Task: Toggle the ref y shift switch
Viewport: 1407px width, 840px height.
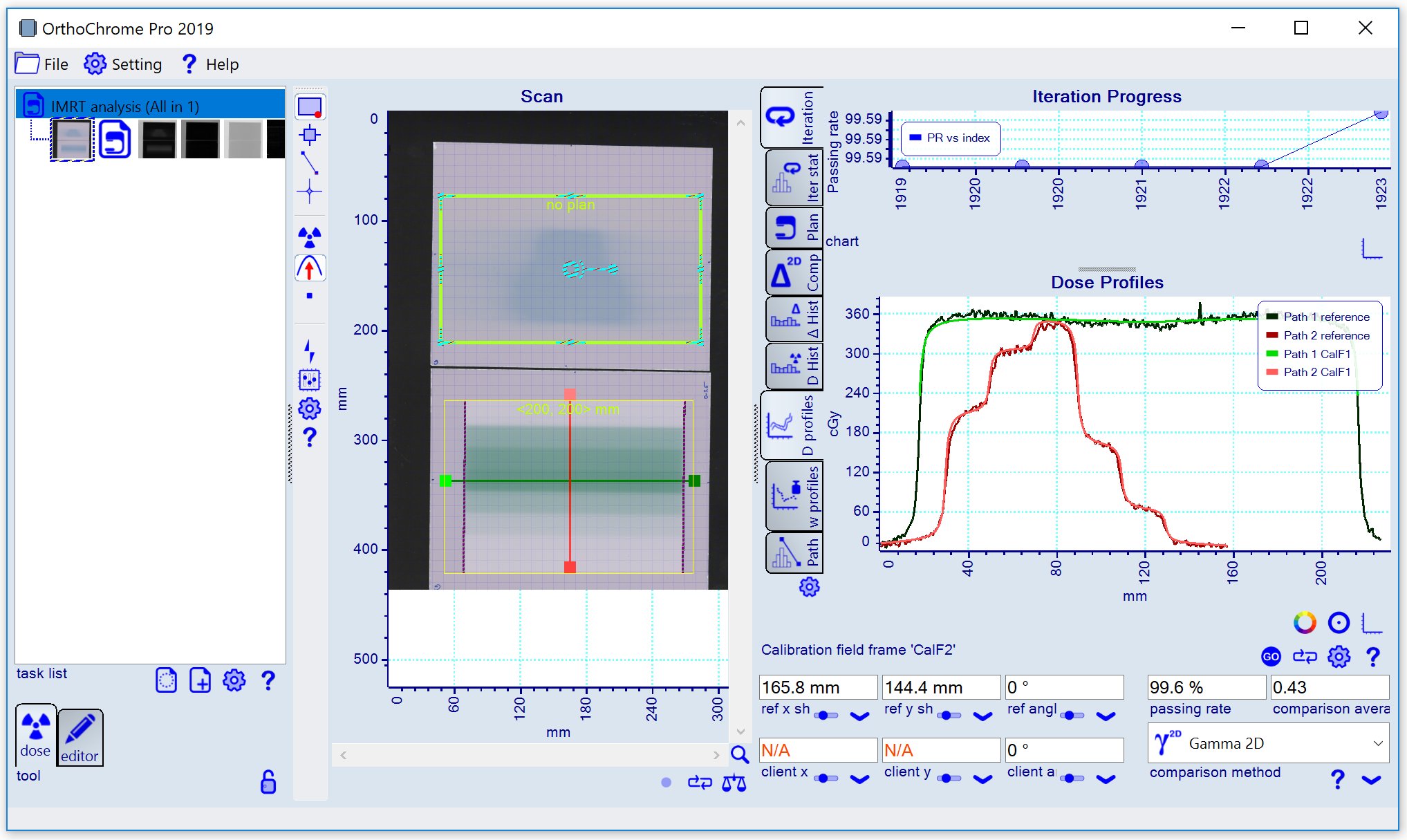Action: (949, 716)
